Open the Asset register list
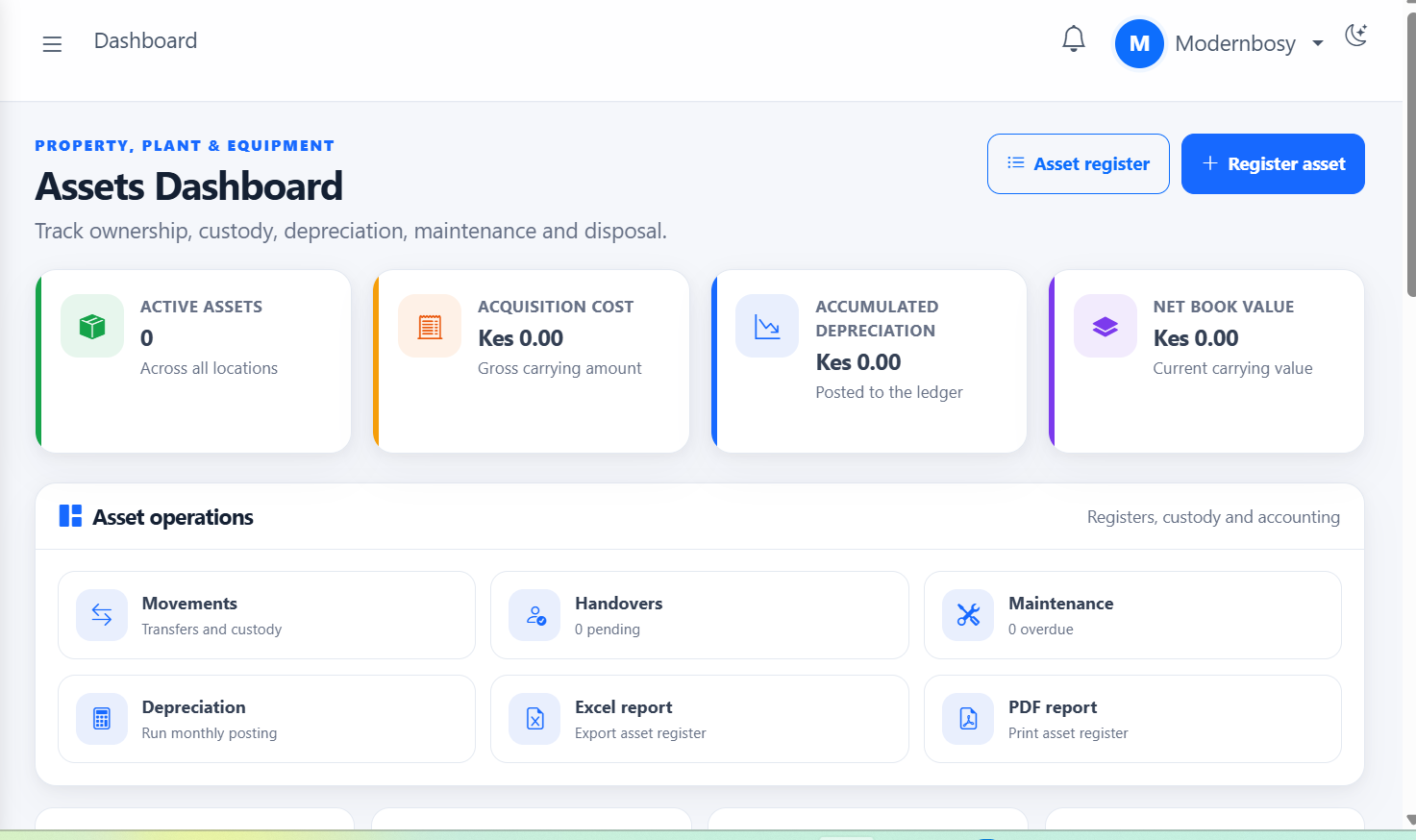Image resolution: width=1416 pixels, height=840 pixels. point(1079,163)
